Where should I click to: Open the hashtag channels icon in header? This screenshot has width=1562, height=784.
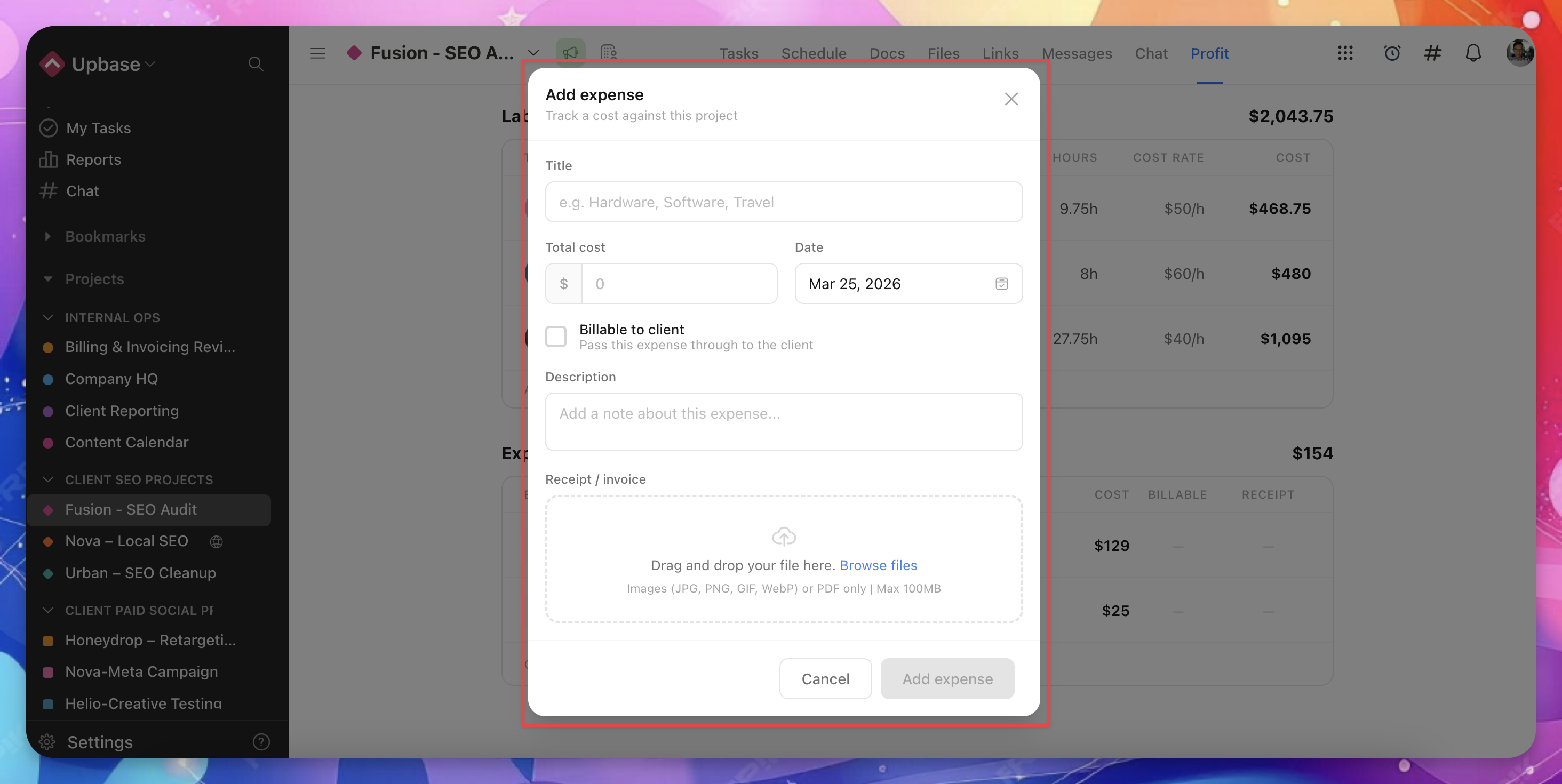1432,53
